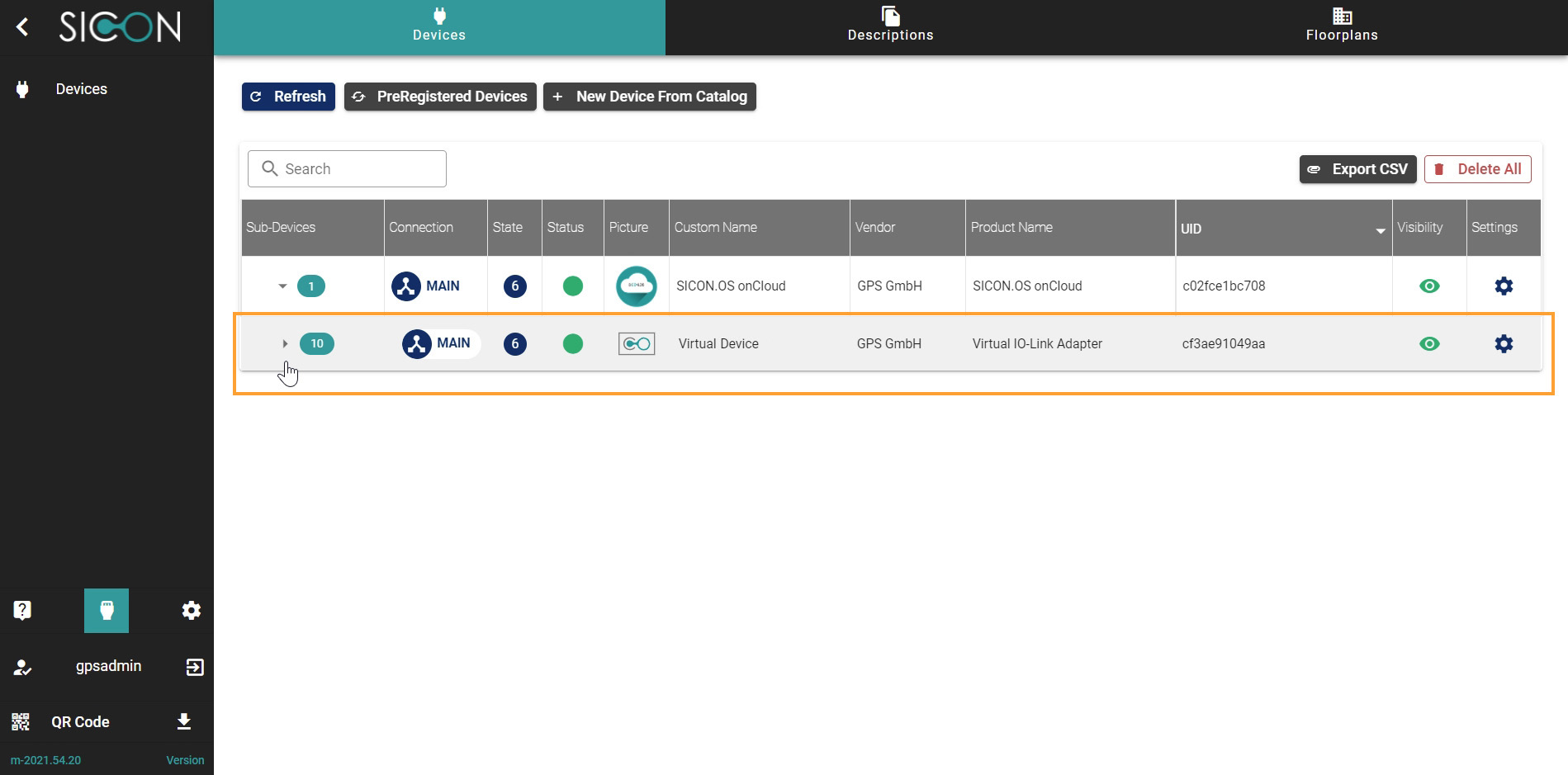Open the help question mark icon
The image size is (1568, 775).
click(x=22, y=610)
